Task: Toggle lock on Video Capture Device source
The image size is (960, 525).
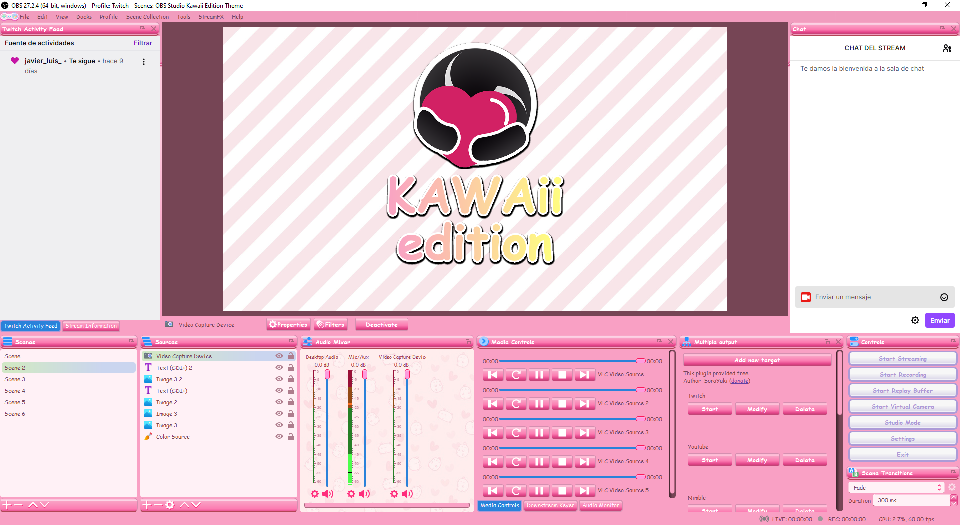Action: tap(291, 356)
